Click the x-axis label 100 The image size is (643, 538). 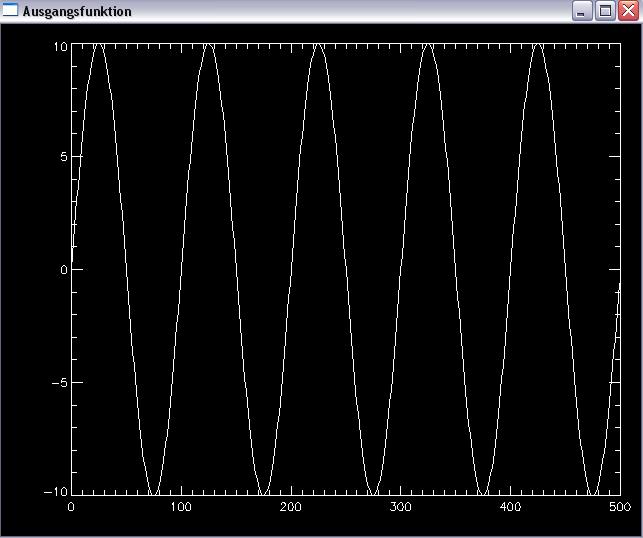[181, 507]
